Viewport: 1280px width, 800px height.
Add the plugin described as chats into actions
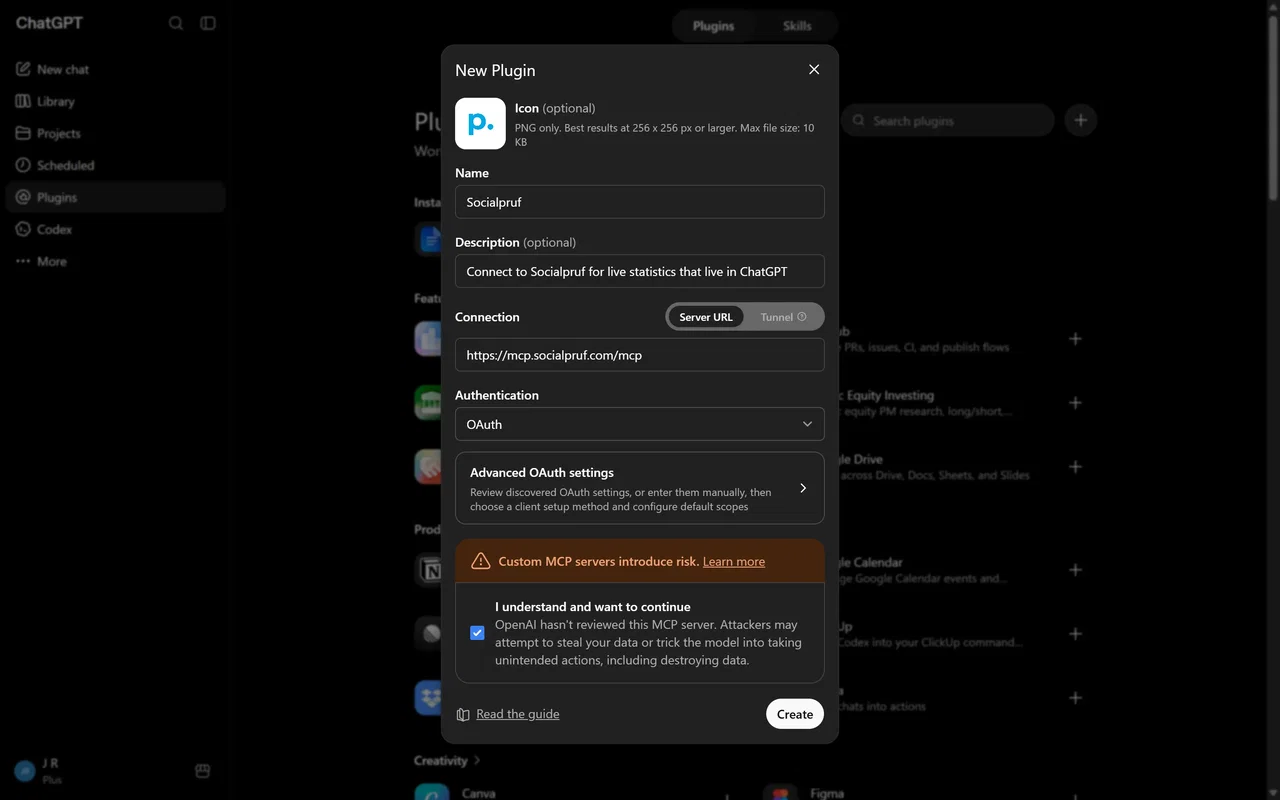pos(1075,697)
